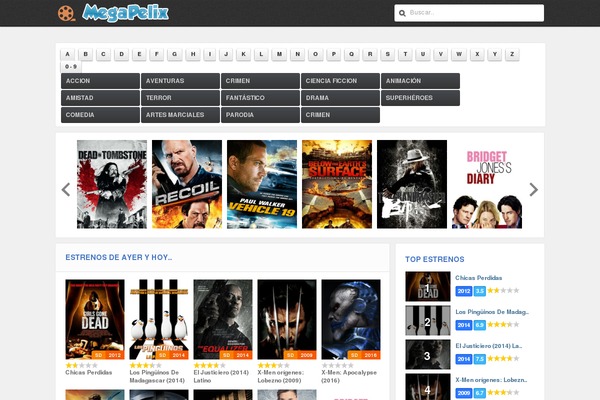Viewport: 600px width, 400px height.
Task: Filter movies by letter A
Action: [x=67, y=54]
